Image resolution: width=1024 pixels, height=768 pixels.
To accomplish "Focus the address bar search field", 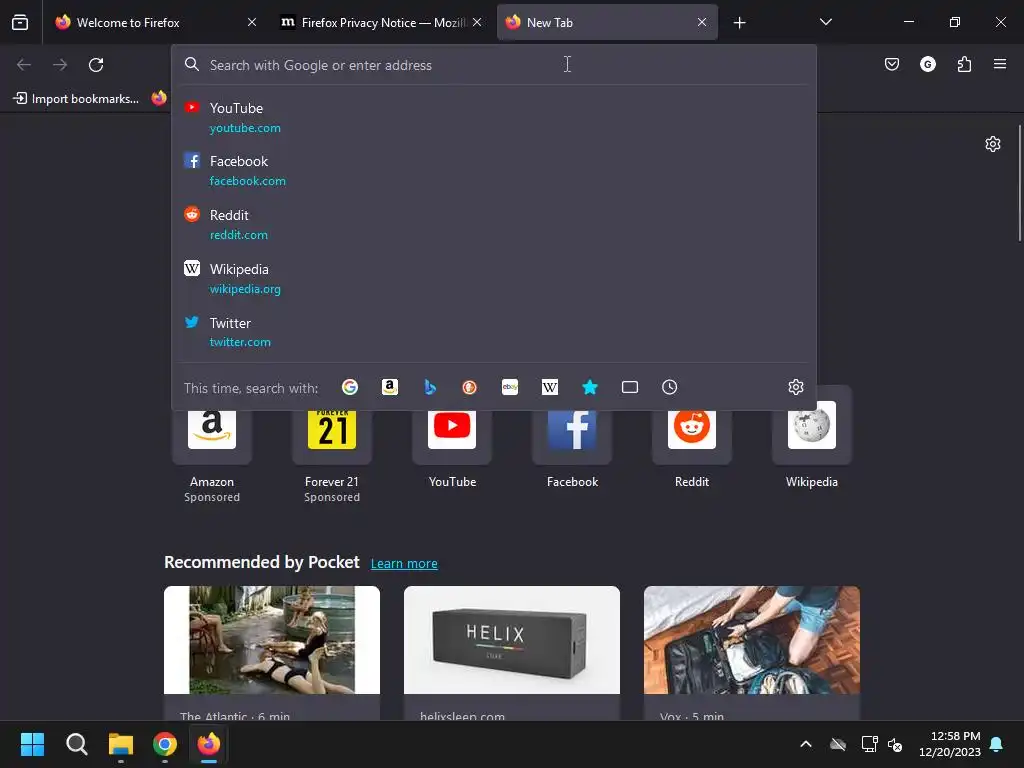I will coord(494,65).
